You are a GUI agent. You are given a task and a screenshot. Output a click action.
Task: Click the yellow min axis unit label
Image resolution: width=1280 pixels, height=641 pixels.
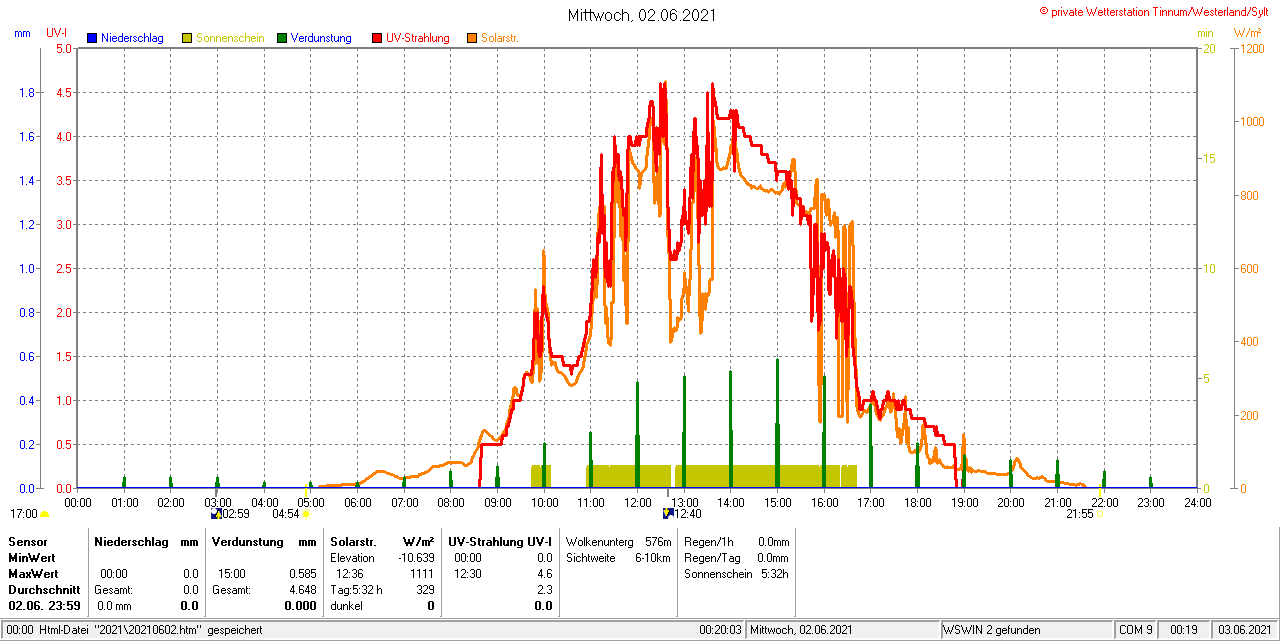coord(1205,33)
